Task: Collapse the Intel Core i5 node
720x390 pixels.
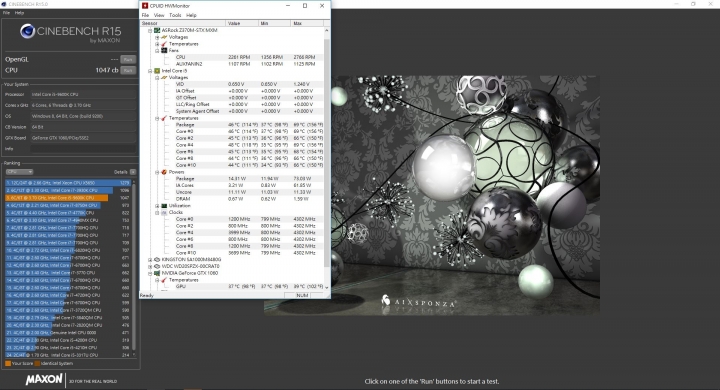Action: 150,71
